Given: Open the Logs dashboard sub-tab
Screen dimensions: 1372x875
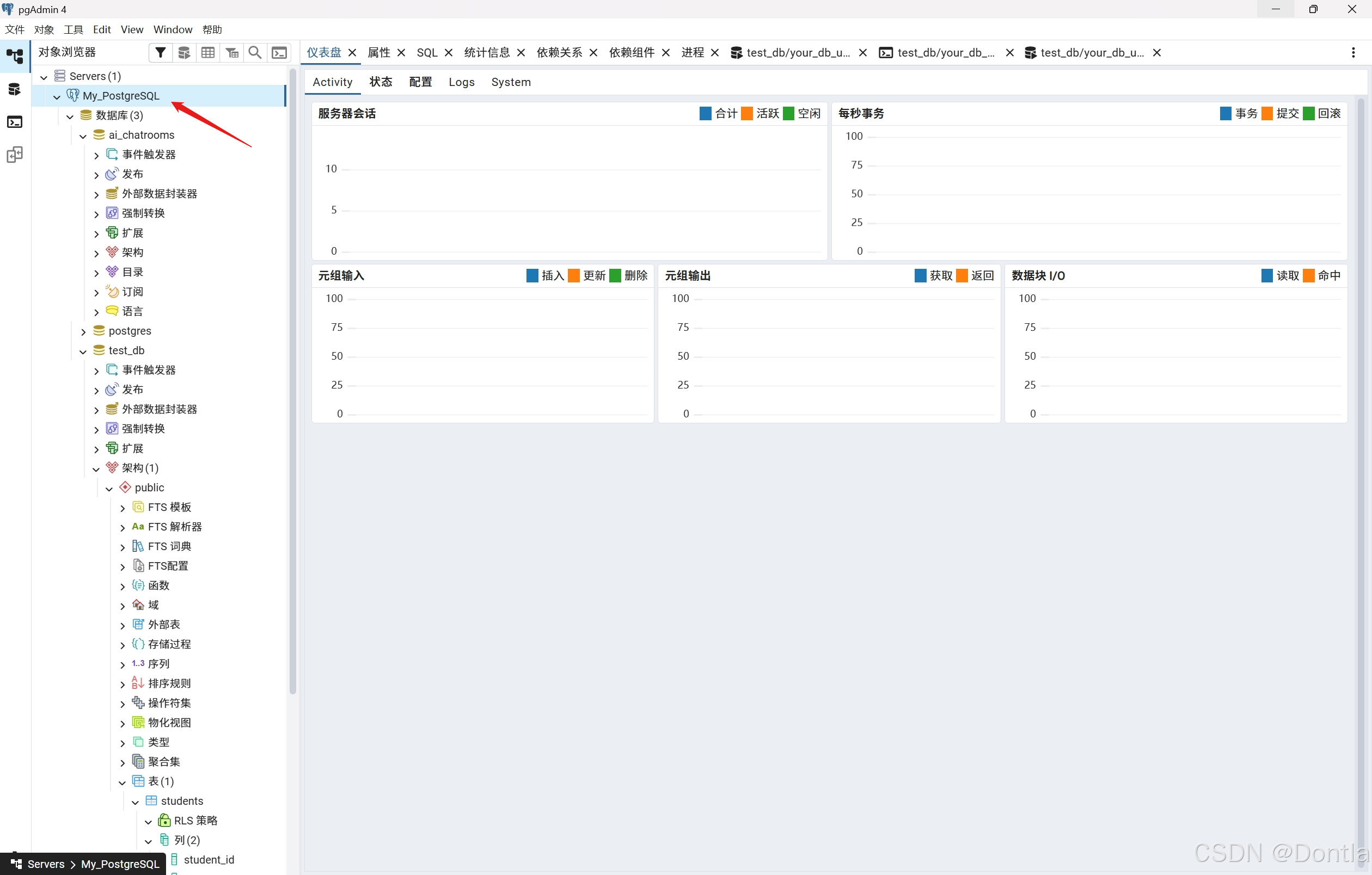Looking at the screenshot, I should pyautogui.click(x=462, y=82).
